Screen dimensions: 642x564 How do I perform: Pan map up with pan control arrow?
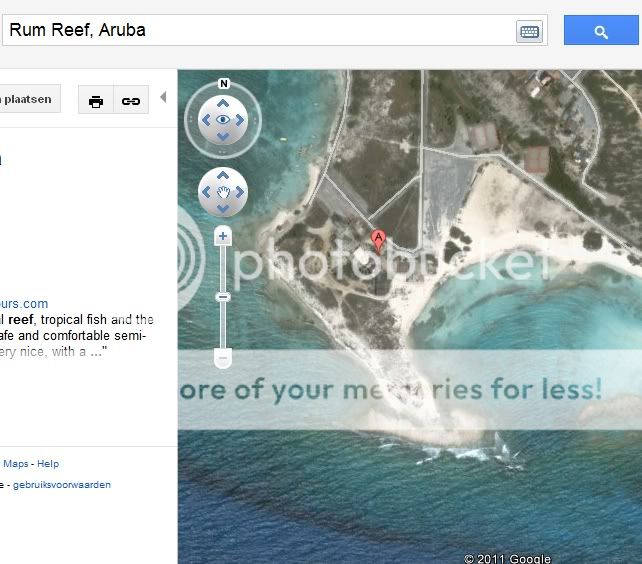click(223, 176)
